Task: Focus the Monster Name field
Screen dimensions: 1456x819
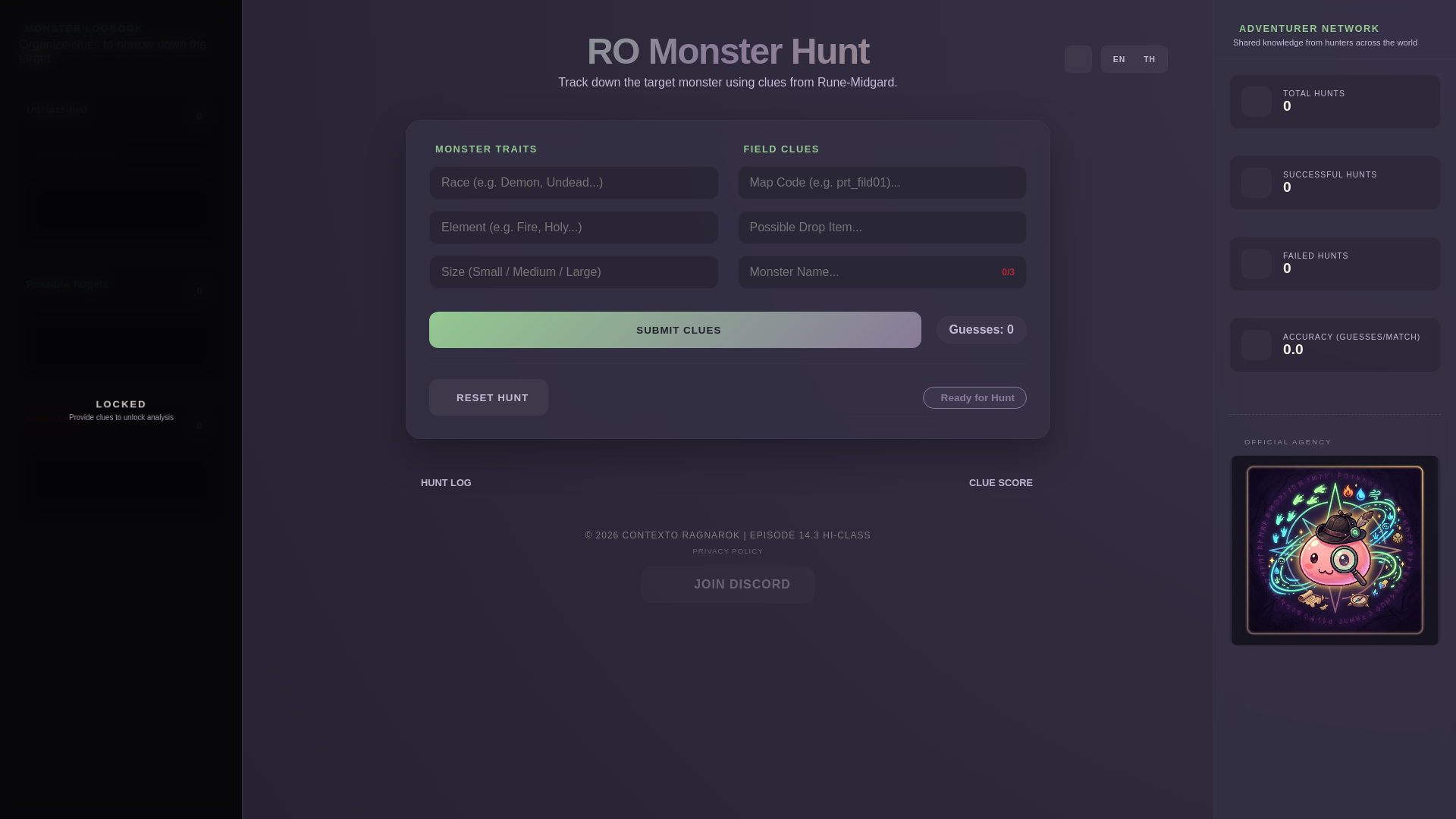Action: point(882,272)
